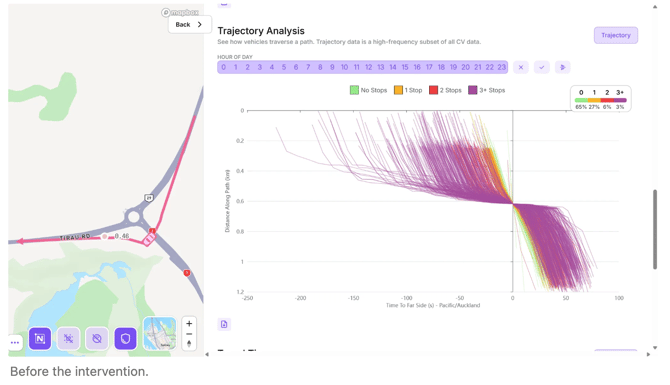Toggle the No Stops legend series

368,90
